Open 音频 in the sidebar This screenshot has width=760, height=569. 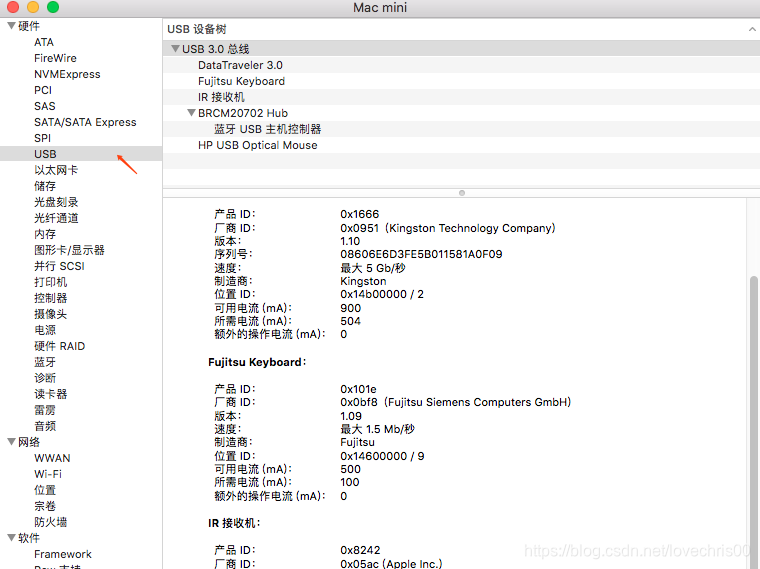45,426
